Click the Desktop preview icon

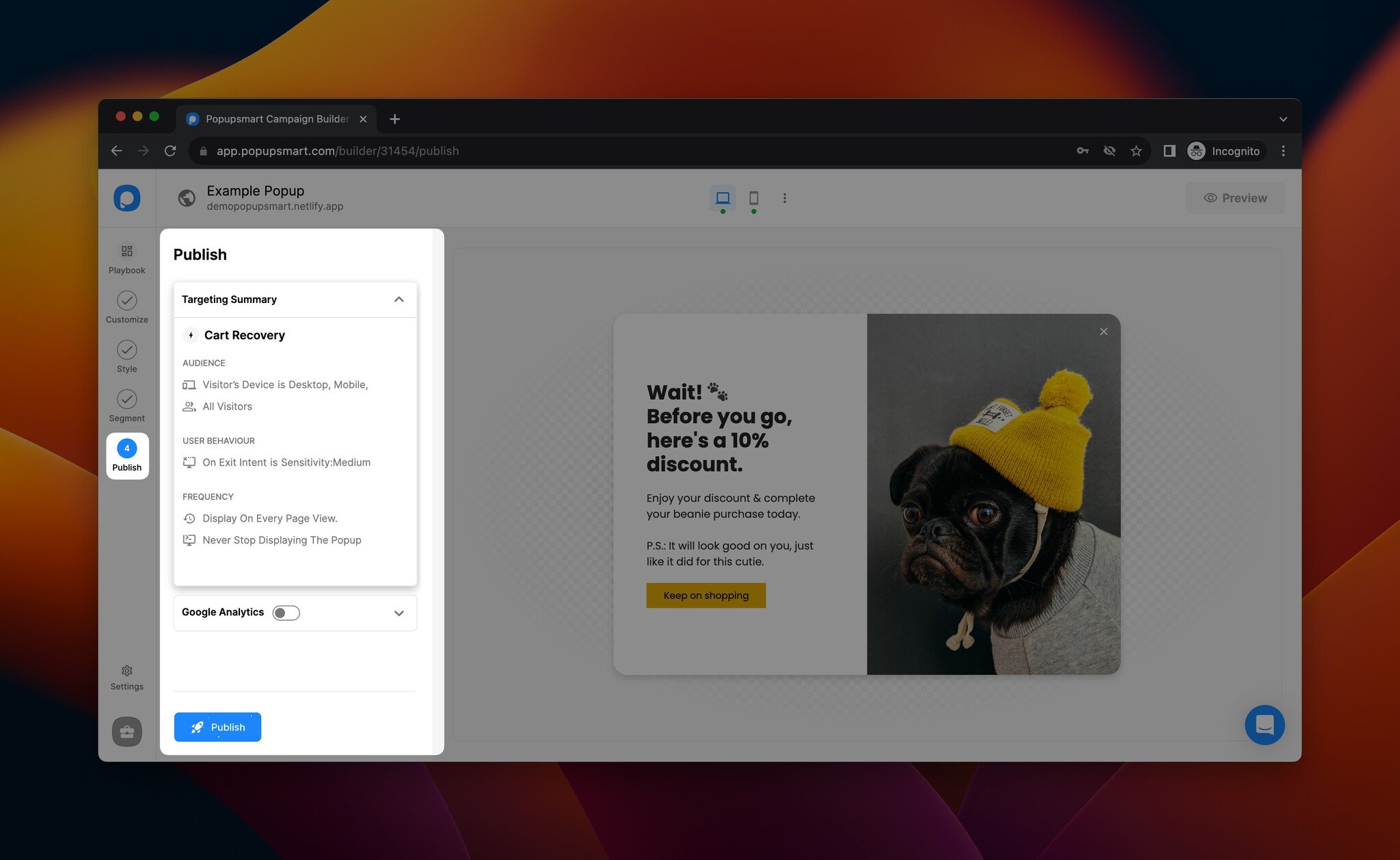722,197
